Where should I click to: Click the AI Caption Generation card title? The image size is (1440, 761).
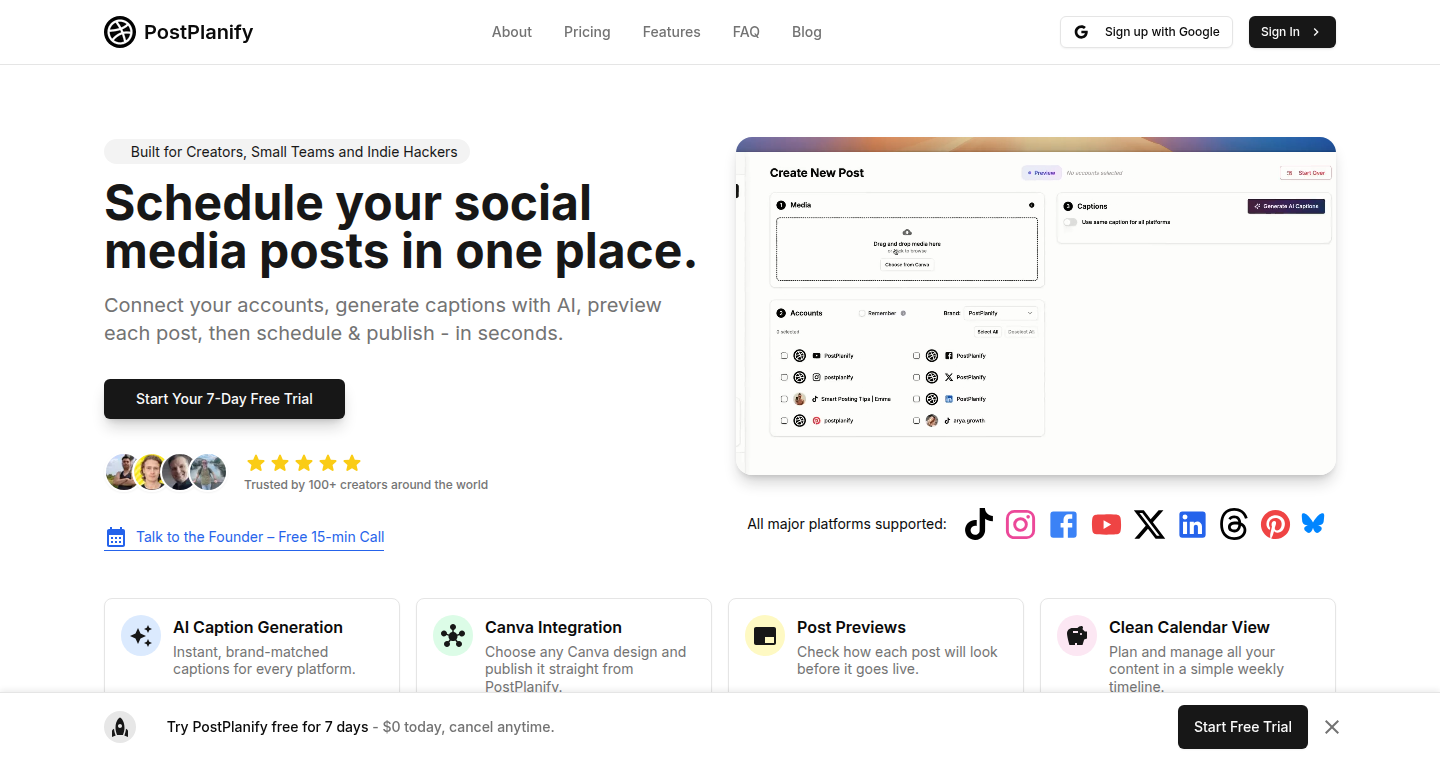(x=258, y=627)
